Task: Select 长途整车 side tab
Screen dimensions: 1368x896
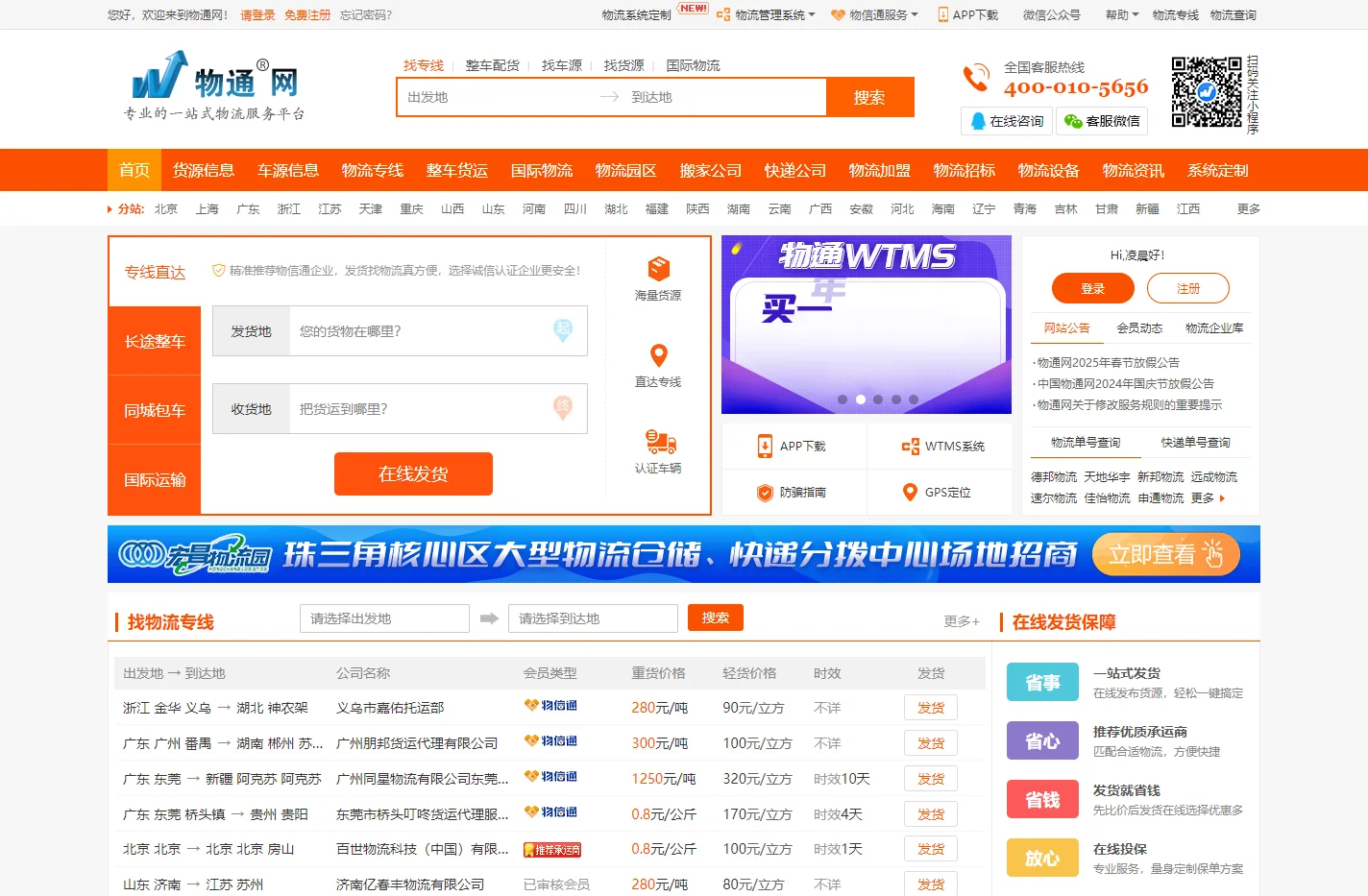Action: click(155, 341)
